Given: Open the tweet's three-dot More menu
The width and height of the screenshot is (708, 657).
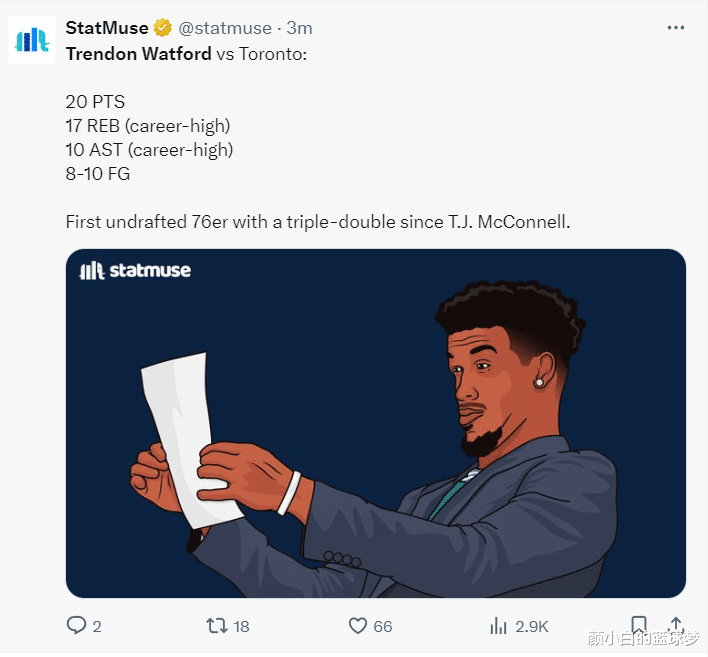Looking at the screenshot, I should 677,28.
